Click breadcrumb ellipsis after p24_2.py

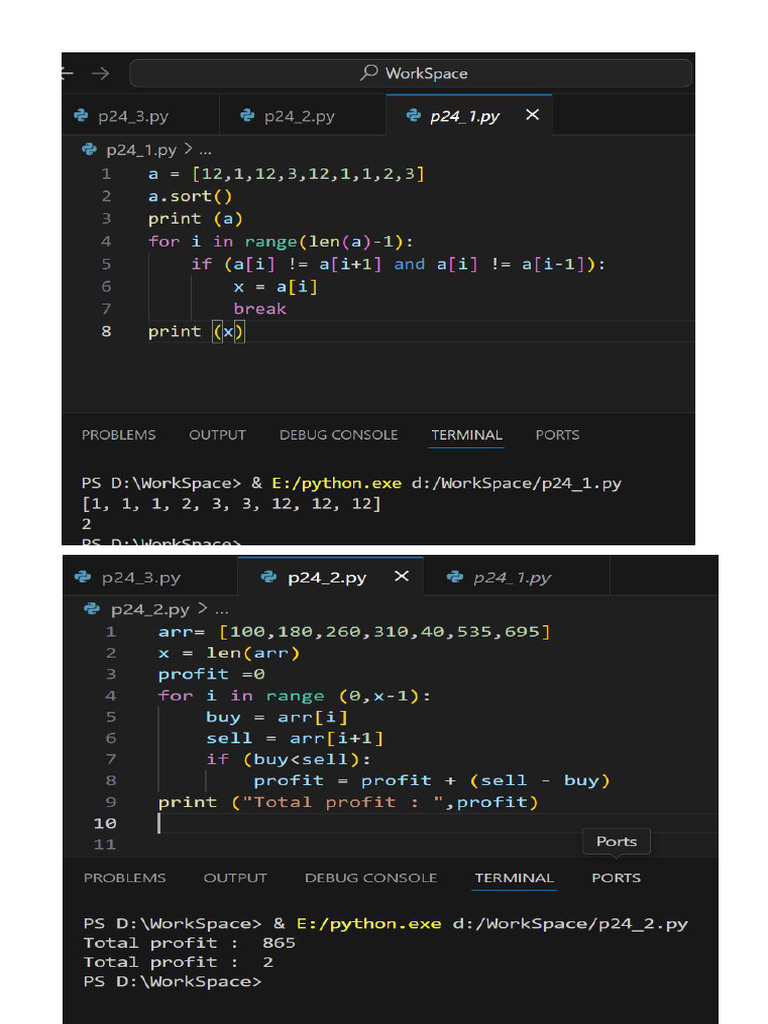(x=222, y=611)
